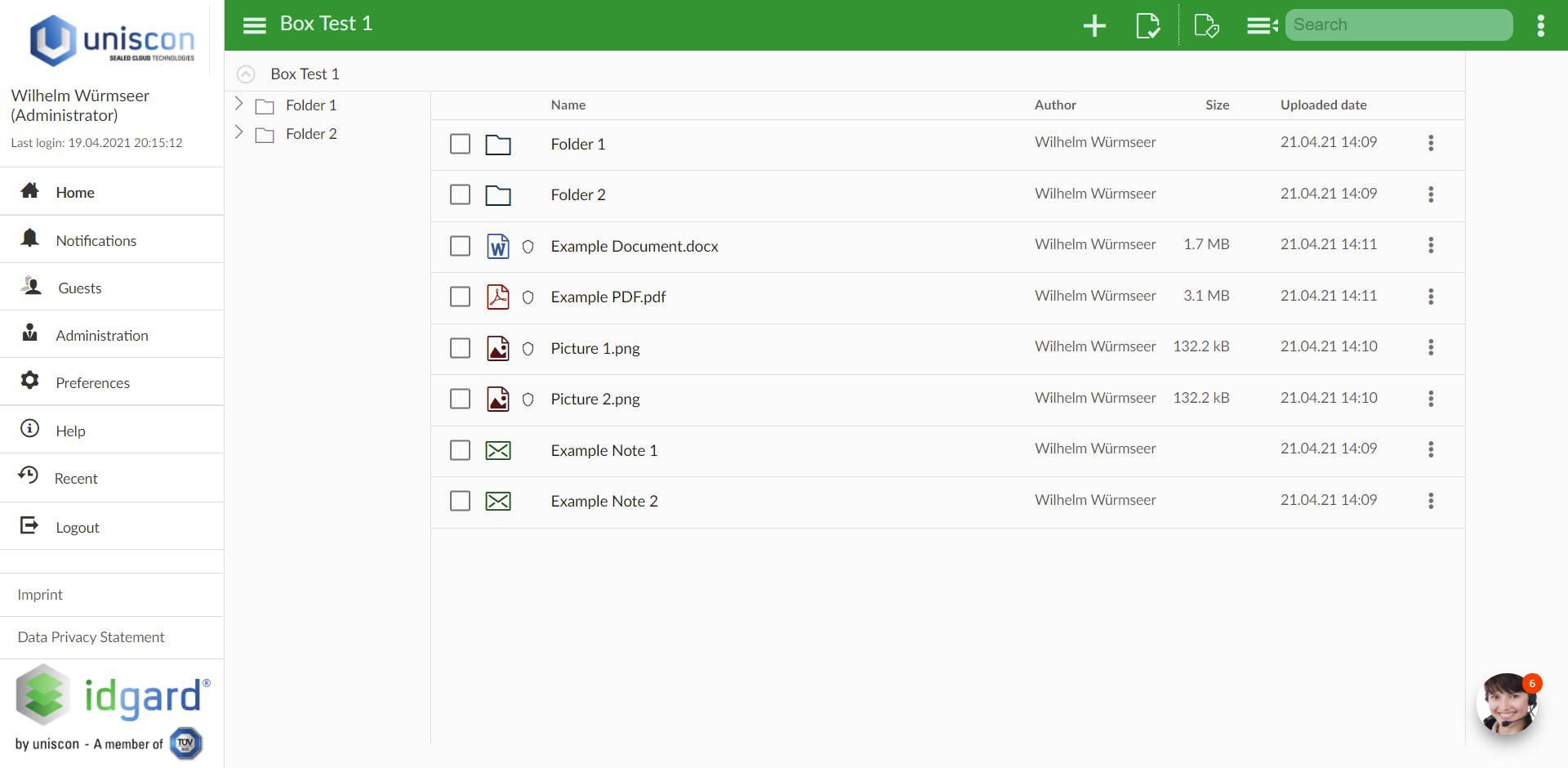Click the Word icon of Example Document.docx
The height and width of the screenshot is (768, 1568).
[498, 246]
